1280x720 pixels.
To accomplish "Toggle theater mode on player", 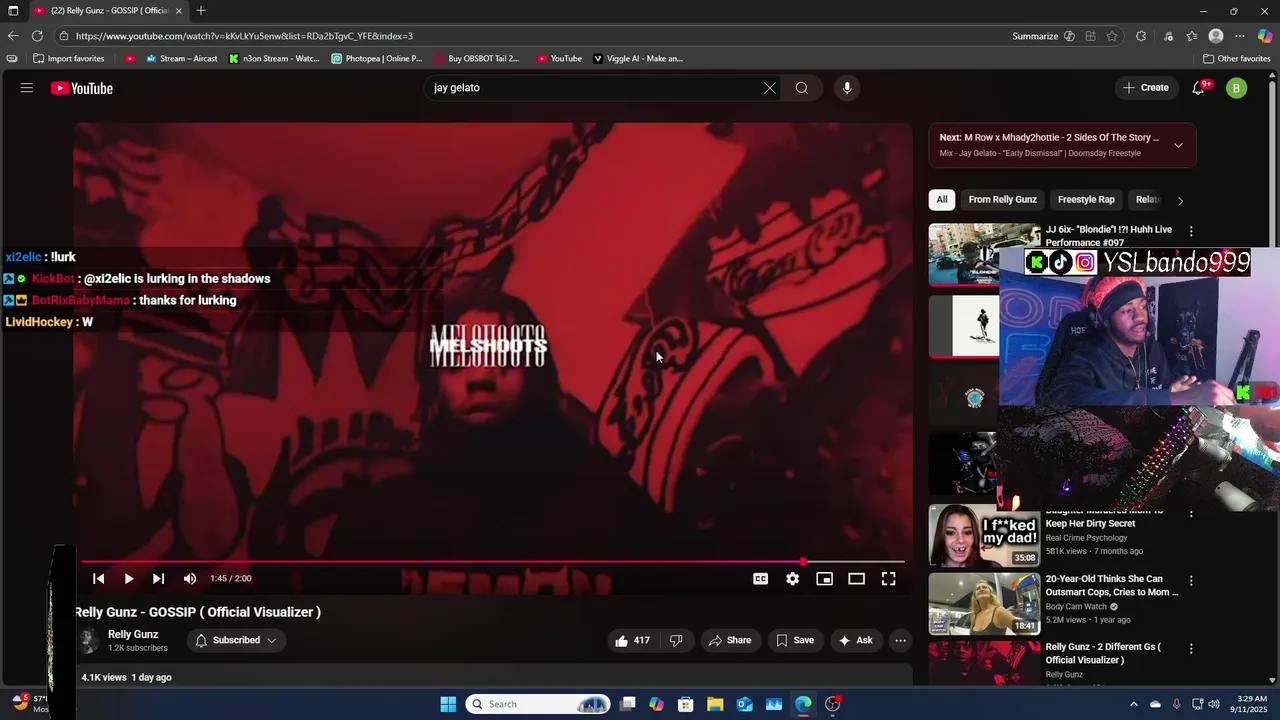I will pyautogui.click(x=857, y=578).
